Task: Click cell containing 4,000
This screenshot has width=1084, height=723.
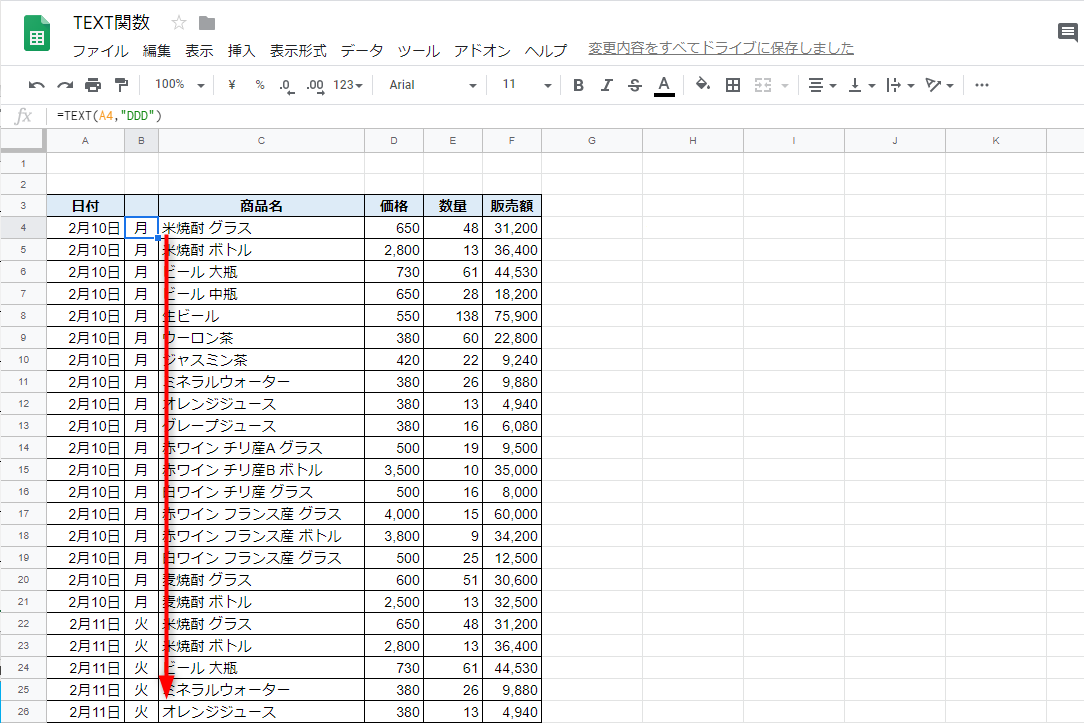Action: click(394, 514)
